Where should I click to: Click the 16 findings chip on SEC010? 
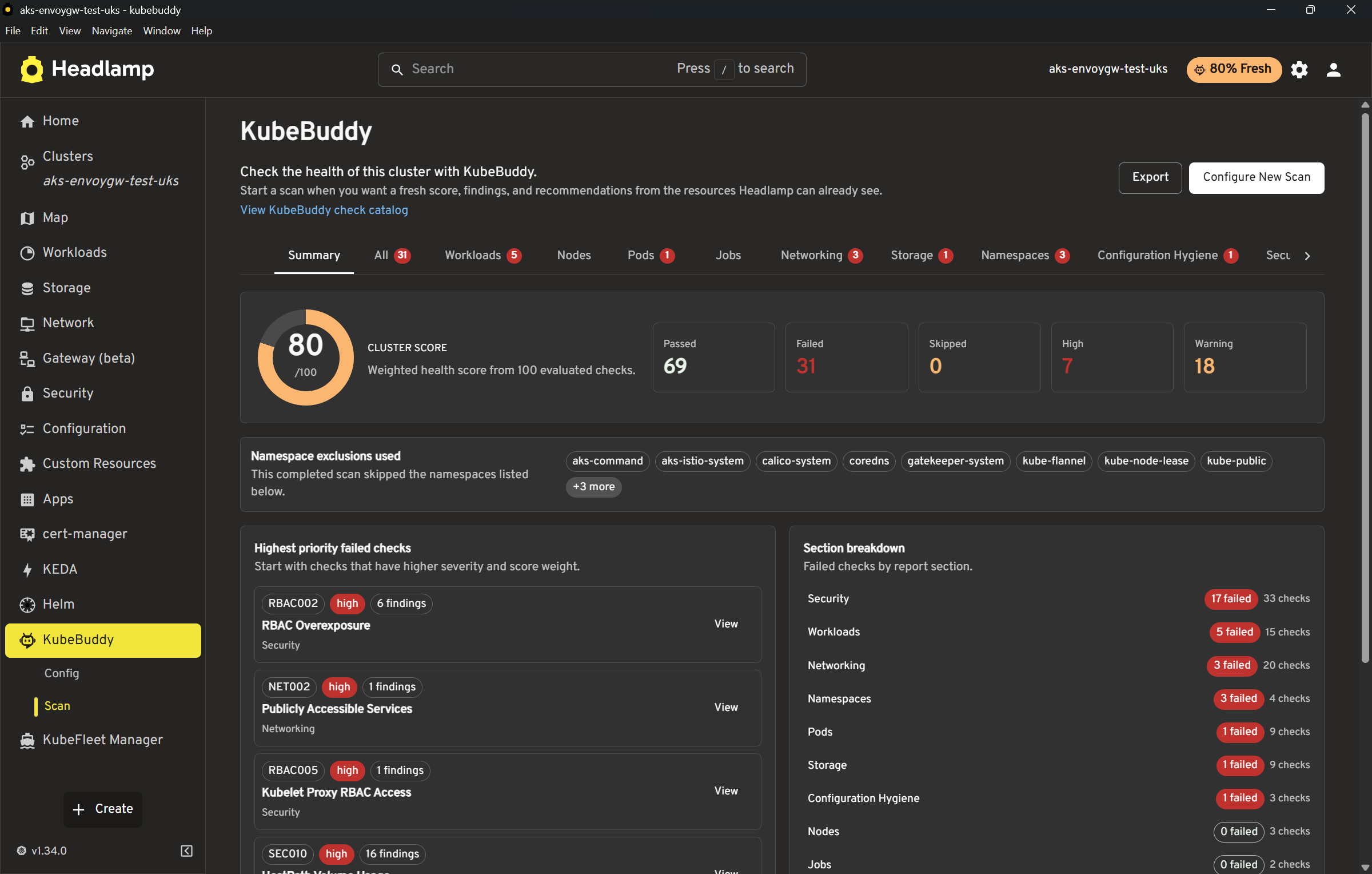tap(392, 854)
